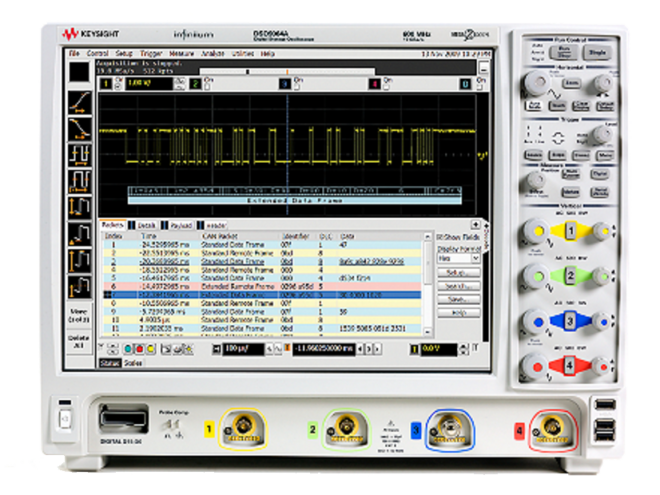Click on-screen red channel 4 button
660x495 pixels.
pyautogui.click(x=374, y=84)
